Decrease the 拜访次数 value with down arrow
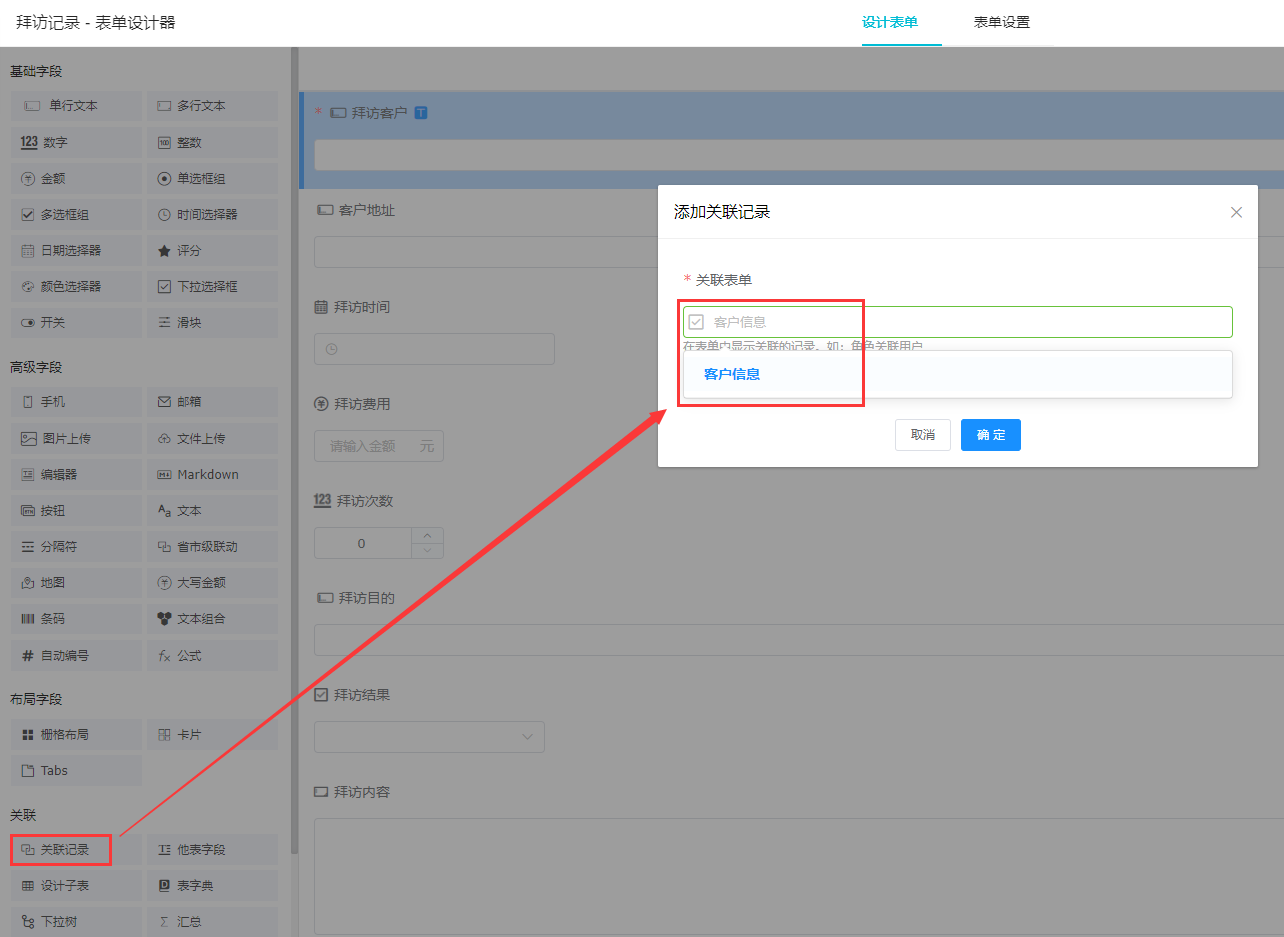Screen dimensions: 1284x937 tap(428, 551)
